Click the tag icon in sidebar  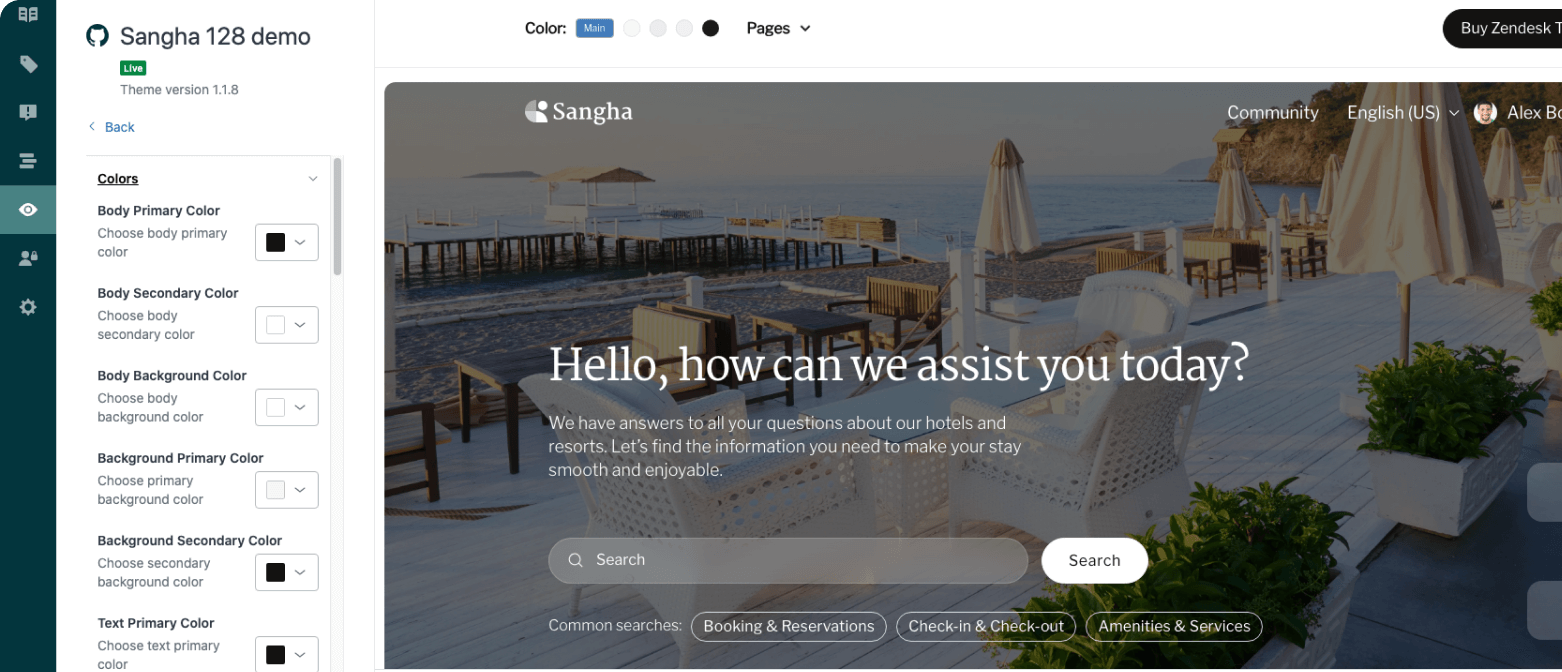[28, 65]
